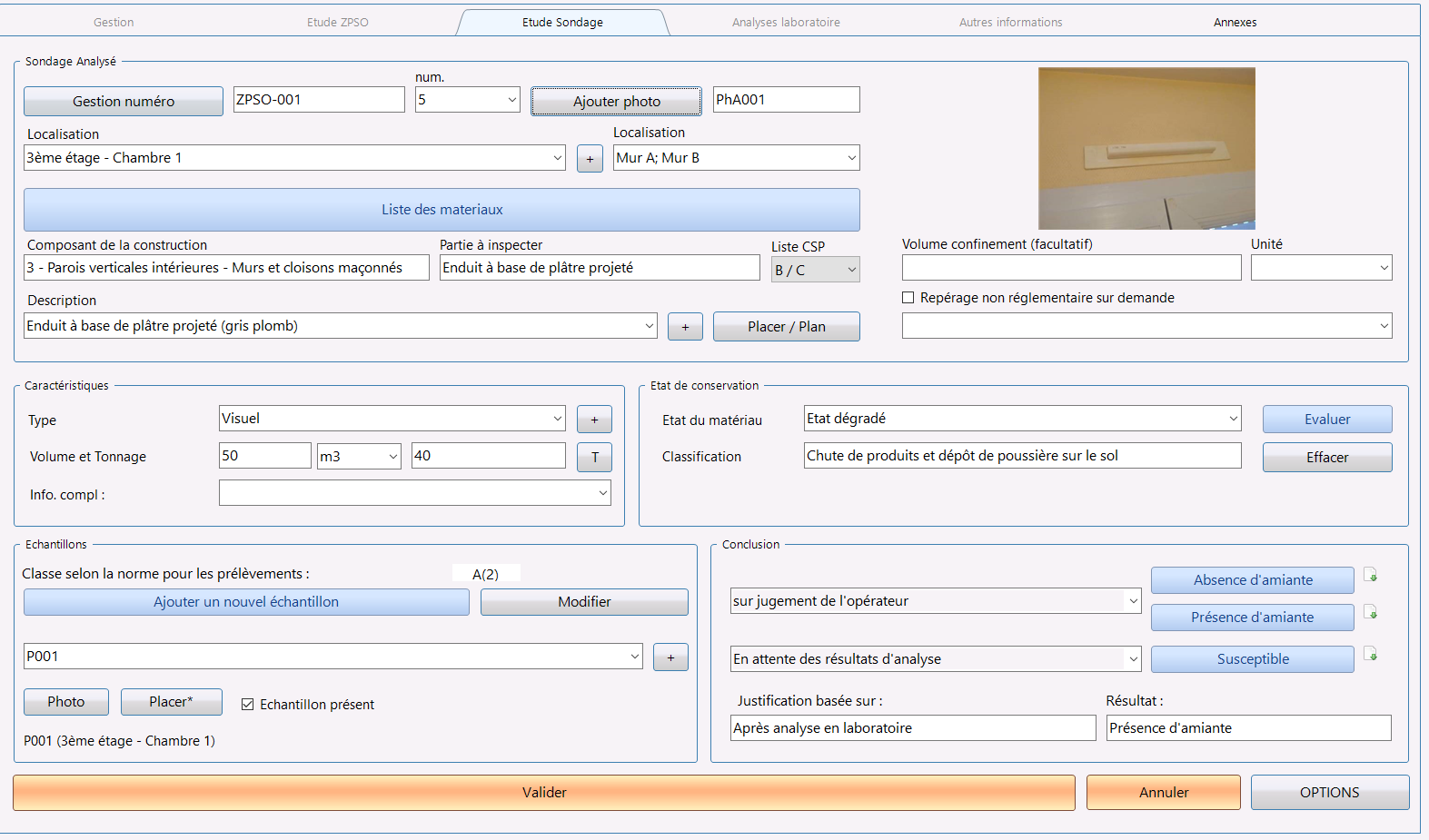The image size is (1429, 840).
Task: Open document icon next to Susceptible
Action: tap(1371, 654)
